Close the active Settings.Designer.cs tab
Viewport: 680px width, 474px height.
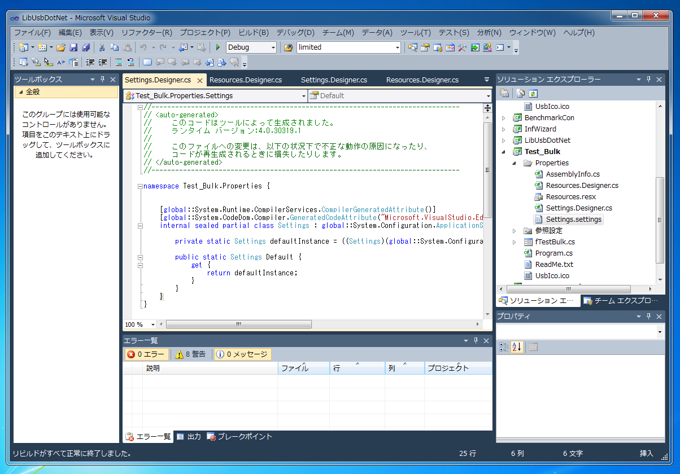[199, 81]
